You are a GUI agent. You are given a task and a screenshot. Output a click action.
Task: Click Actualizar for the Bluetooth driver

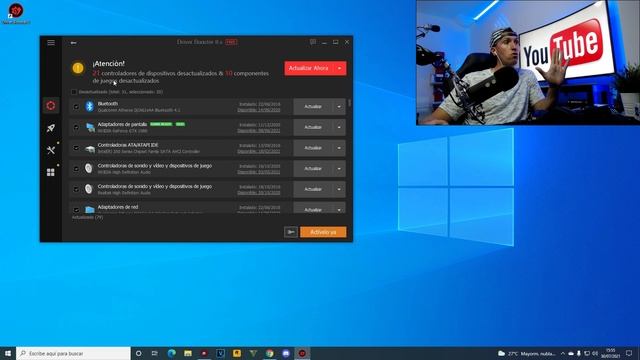[313, 107]
